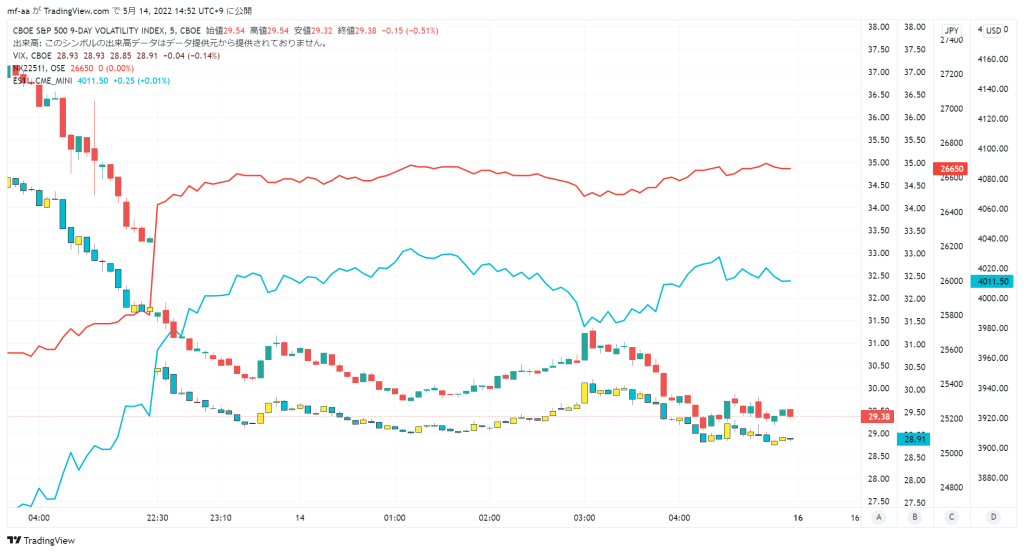Open the TradingView.com header link
The image size is (1024, 553).
[x=76, y=11]
